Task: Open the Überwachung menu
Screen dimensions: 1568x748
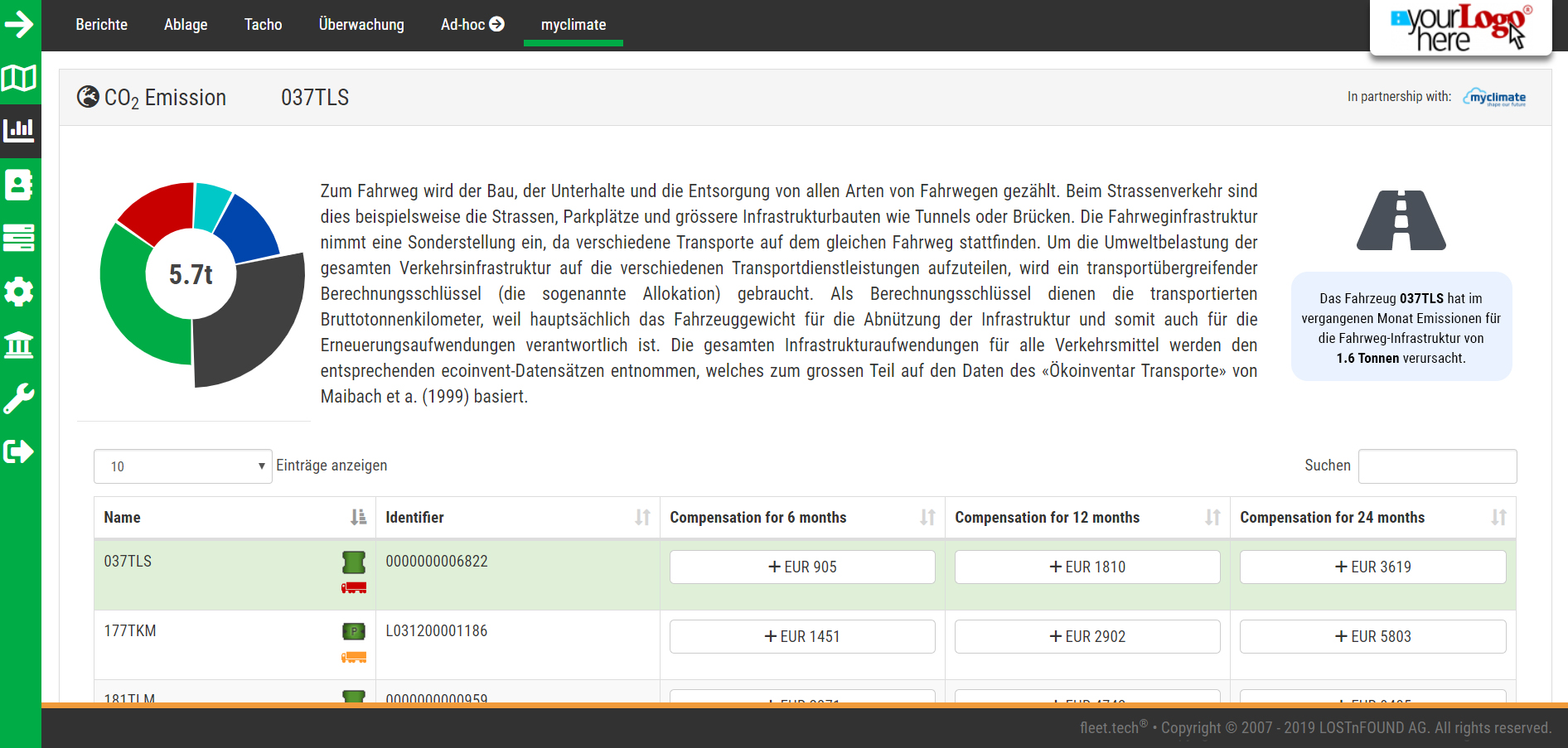Action: tap(361, 25)
